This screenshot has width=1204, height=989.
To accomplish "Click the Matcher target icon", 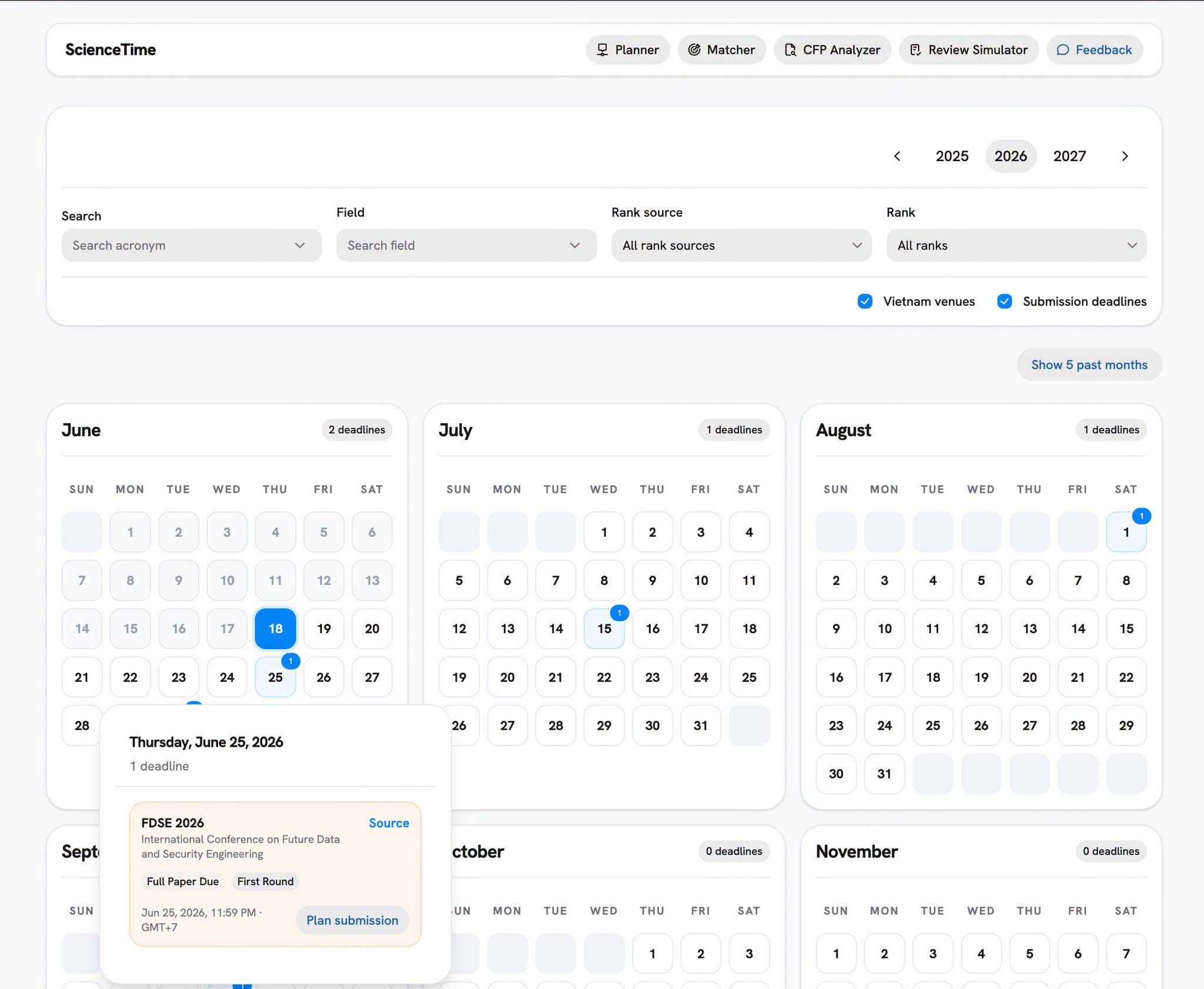I will click(694, 50).
